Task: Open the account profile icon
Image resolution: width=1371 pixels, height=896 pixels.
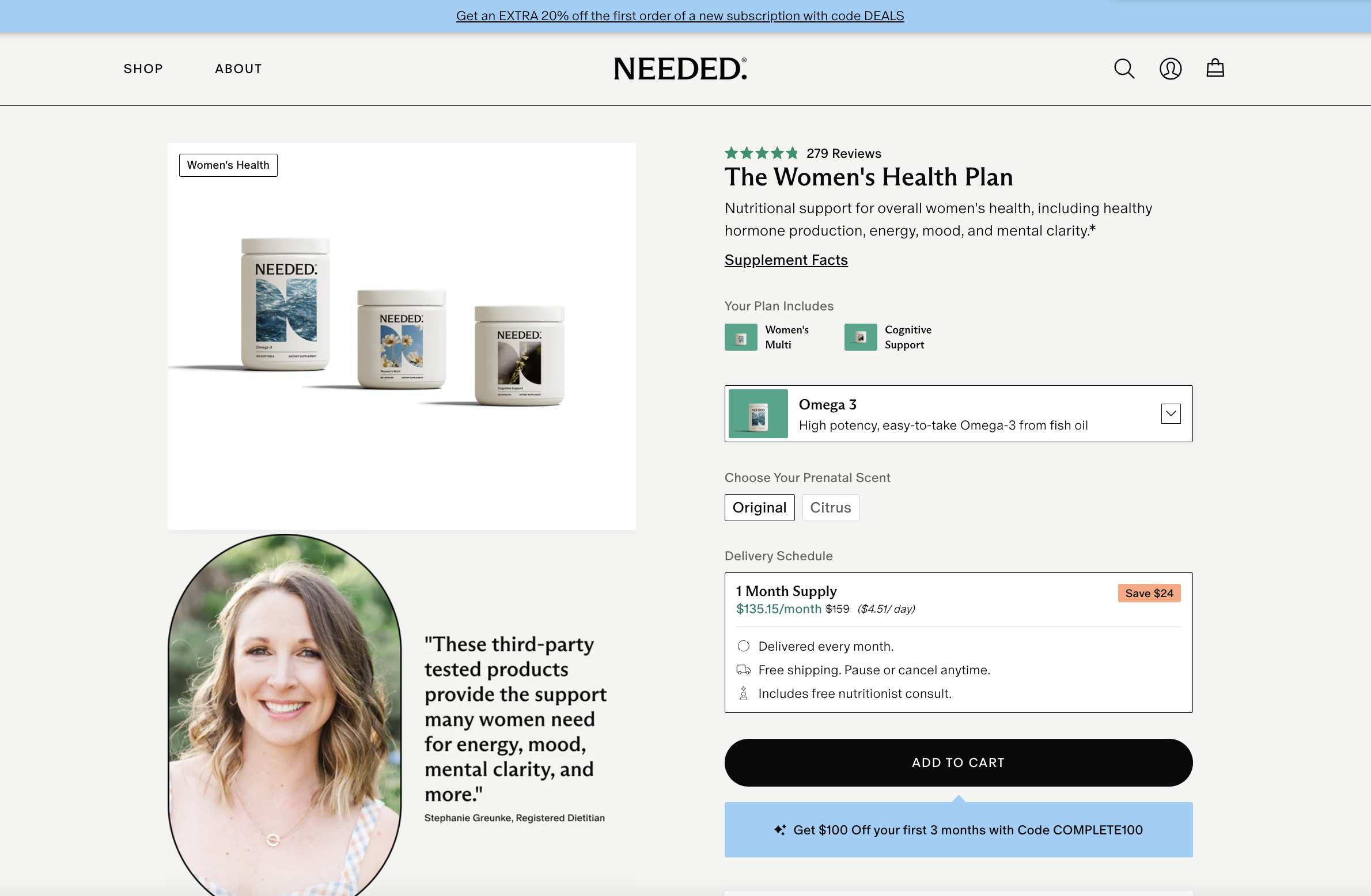Action: pos(1170,69)
